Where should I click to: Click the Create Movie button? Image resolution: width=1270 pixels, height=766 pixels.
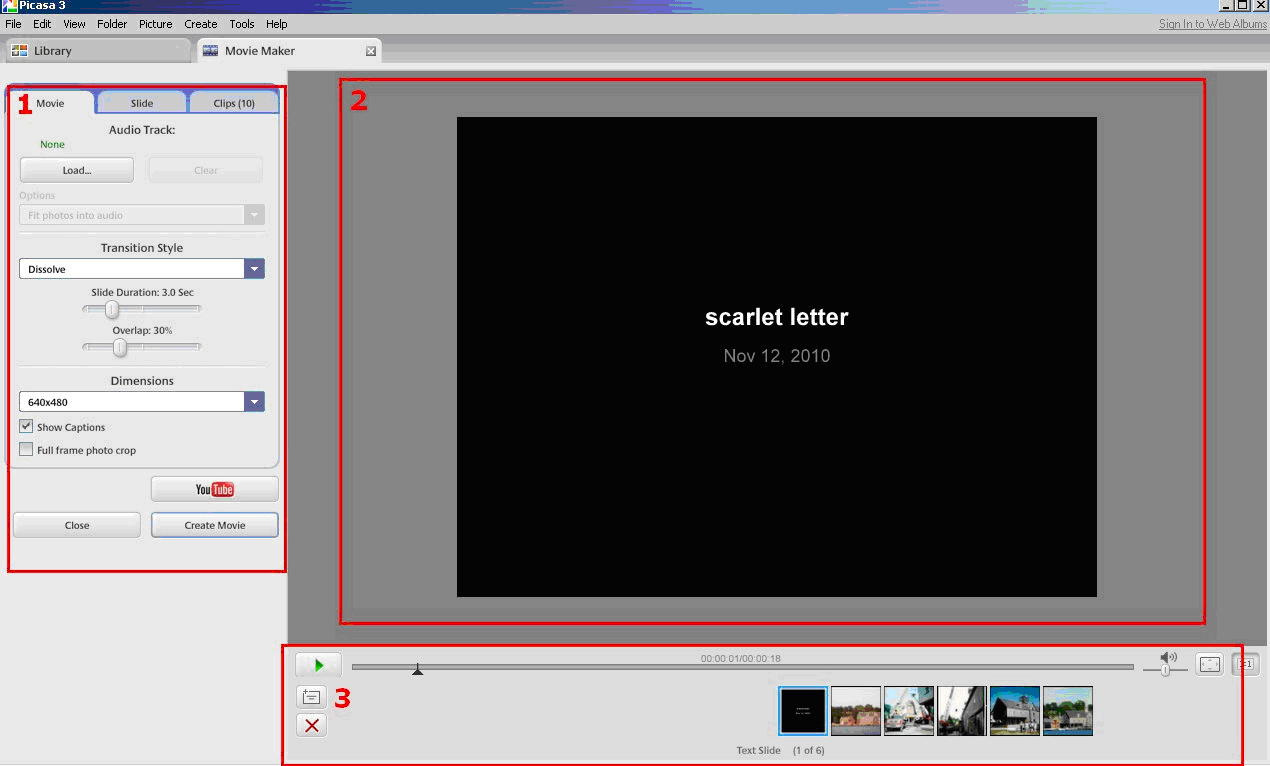(x=215, y=525)
